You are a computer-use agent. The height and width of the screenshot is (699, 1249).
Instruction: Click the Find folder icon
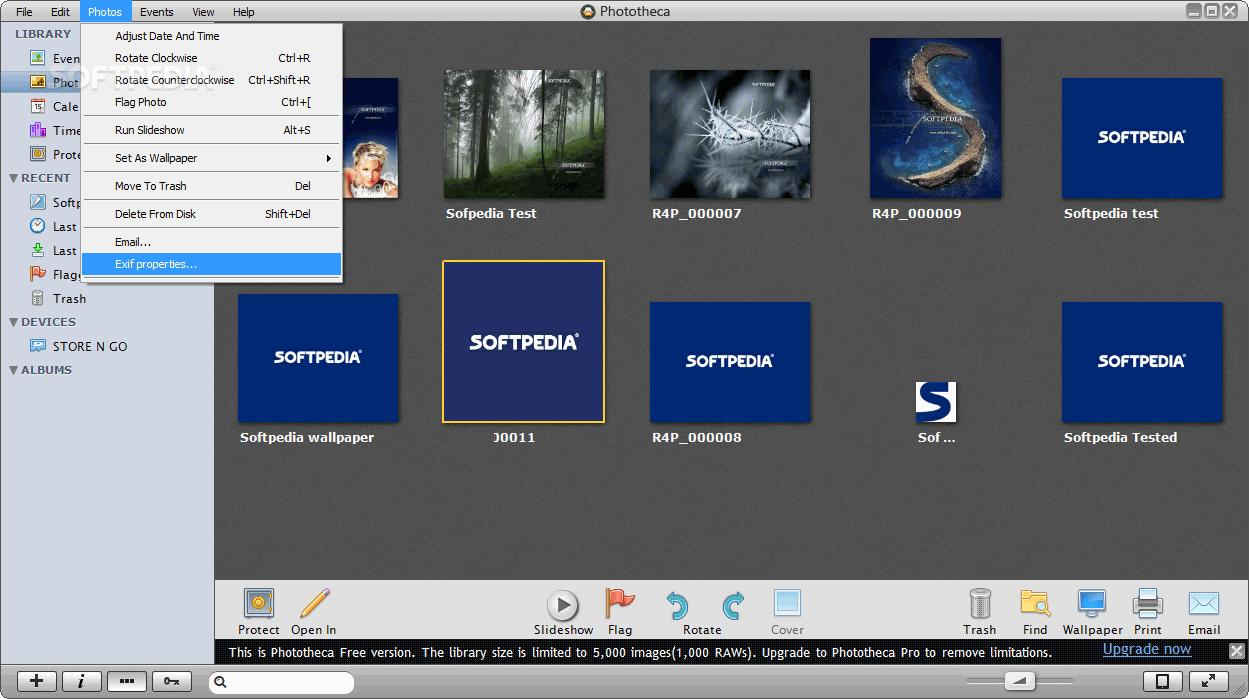pos(1035,603)
